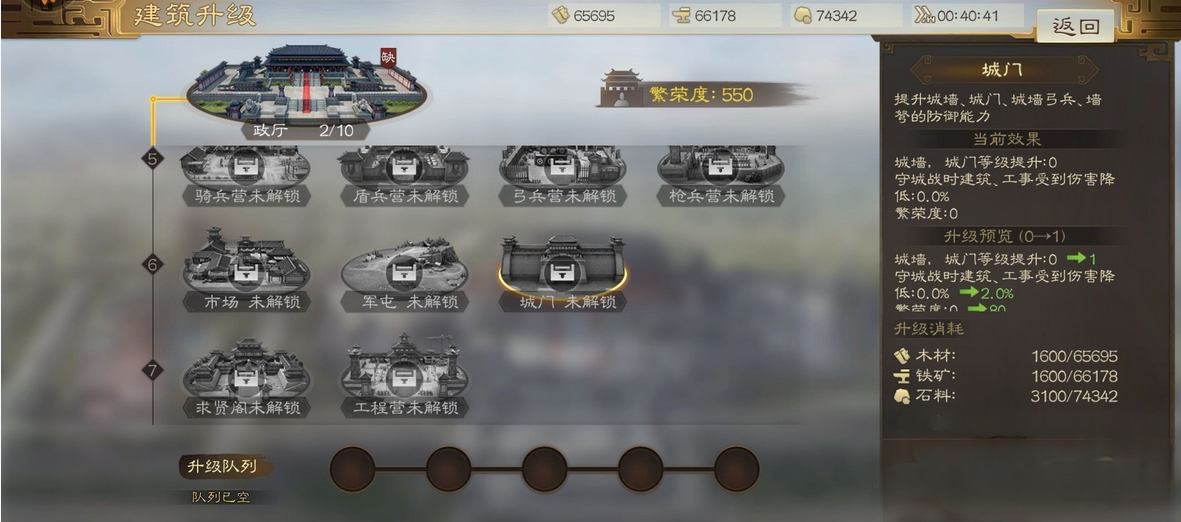Select the locked 盾兵营 shield camp
This screenshot has width=1181, height=522.
pos(404,176)
